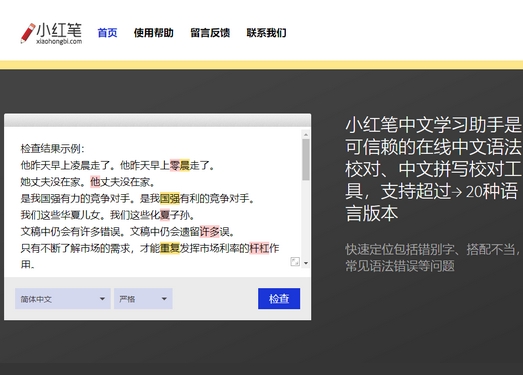Click highlighted 他 in second example line
This screenshot has width=523, height=375.
pos(95,182)
